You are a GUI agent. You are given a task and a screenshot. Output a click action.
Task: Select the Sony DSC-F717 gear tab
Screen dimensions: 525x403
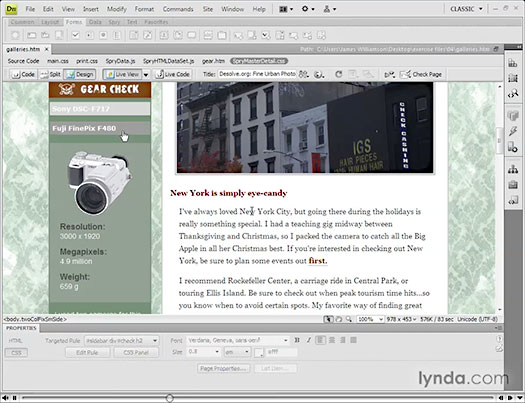click(100, 109)
